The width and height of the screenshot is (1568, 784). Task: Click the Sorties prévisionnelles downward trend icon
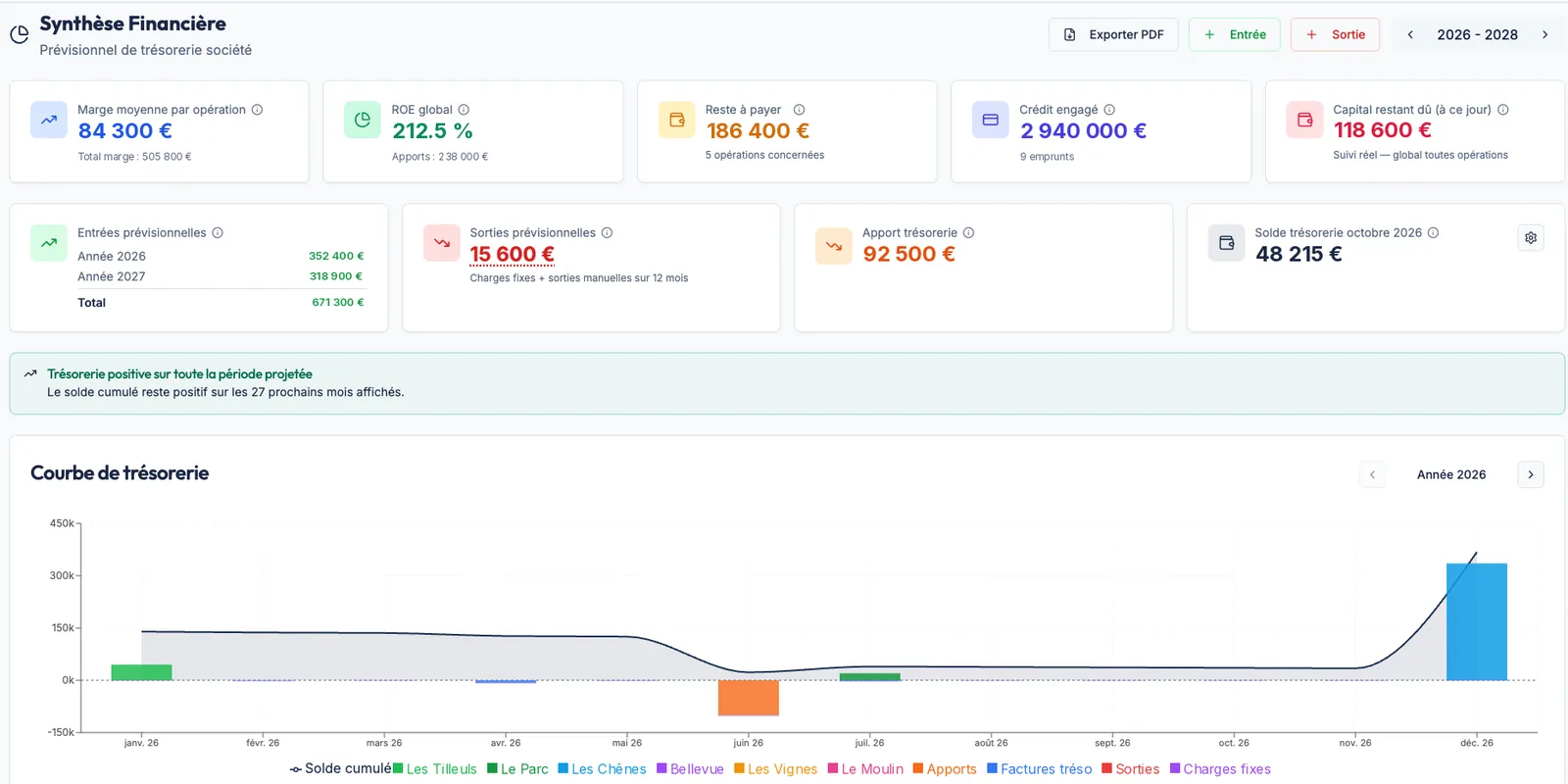pos(442,243)
